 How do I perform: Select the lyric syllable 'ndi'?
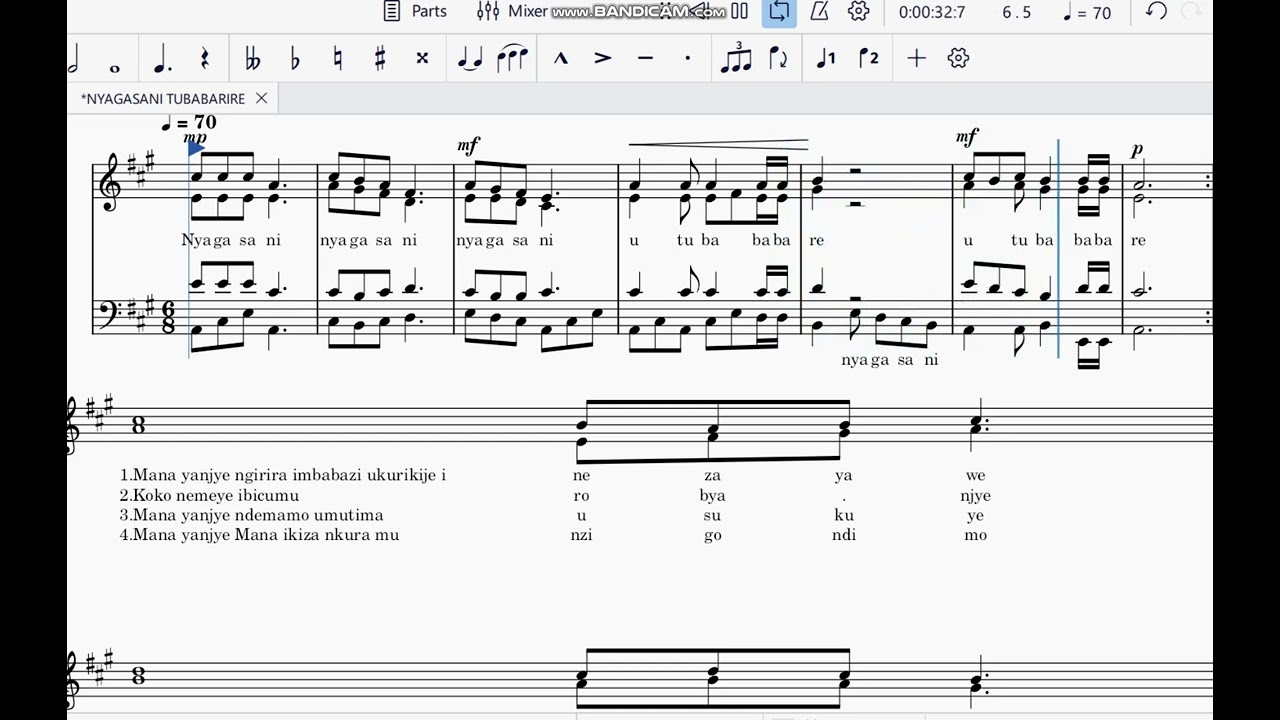coord(844,535)
